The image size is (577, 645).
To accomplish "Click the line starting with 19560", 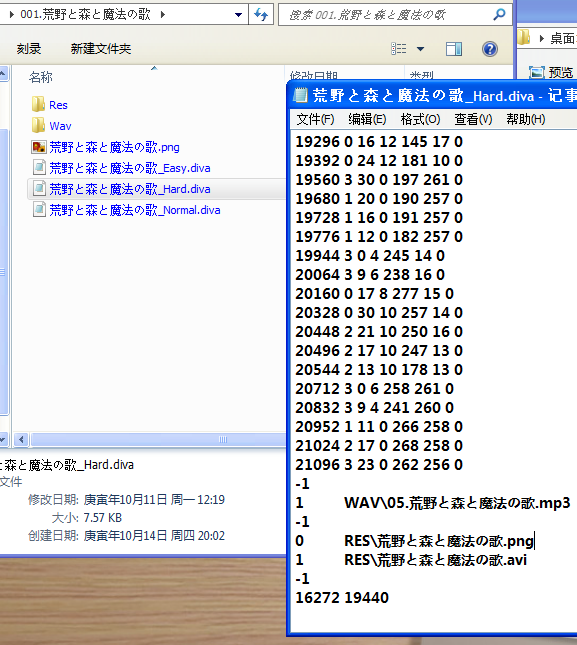I will pos(379,180).
